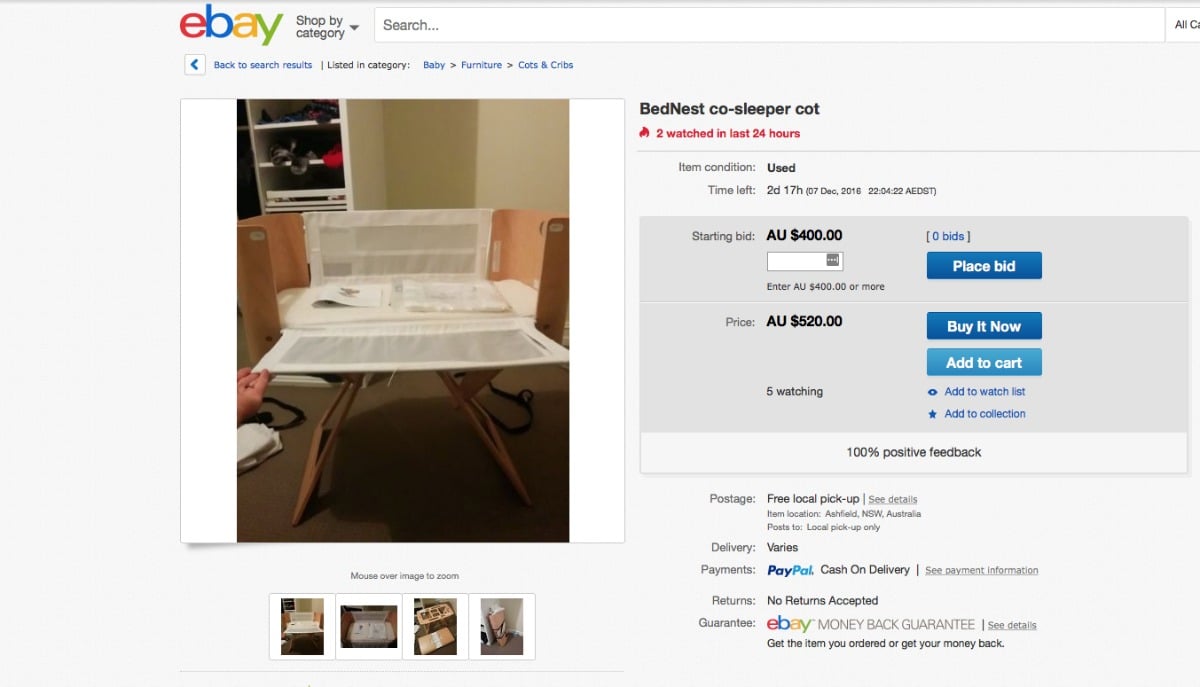The width and height of the screenshot is (1200, 687).
Task: Click the back arrow icon
Action: pos(195,65)
